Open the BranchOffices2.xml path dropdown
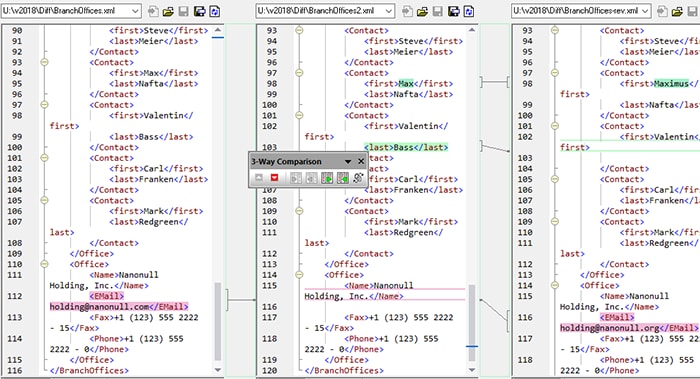 point(389,11)
